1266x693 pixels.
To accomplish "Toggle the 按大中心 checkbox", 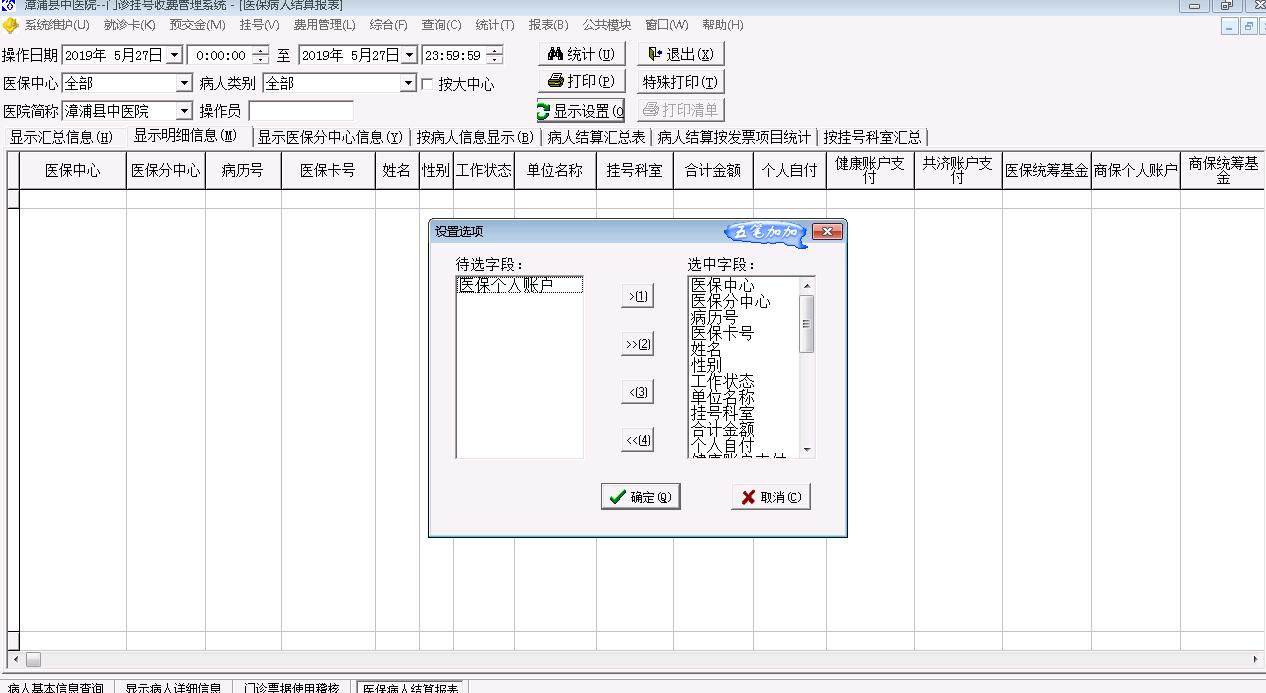I will (427, 84).
